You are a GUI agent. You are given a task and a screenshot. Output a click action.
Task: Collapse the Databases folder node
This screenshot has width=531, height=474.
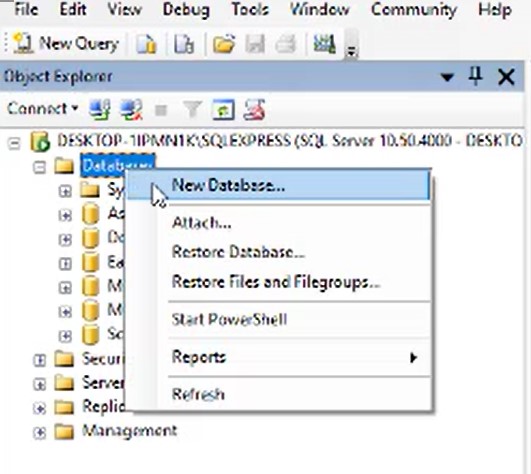click(x=39, y=167)
